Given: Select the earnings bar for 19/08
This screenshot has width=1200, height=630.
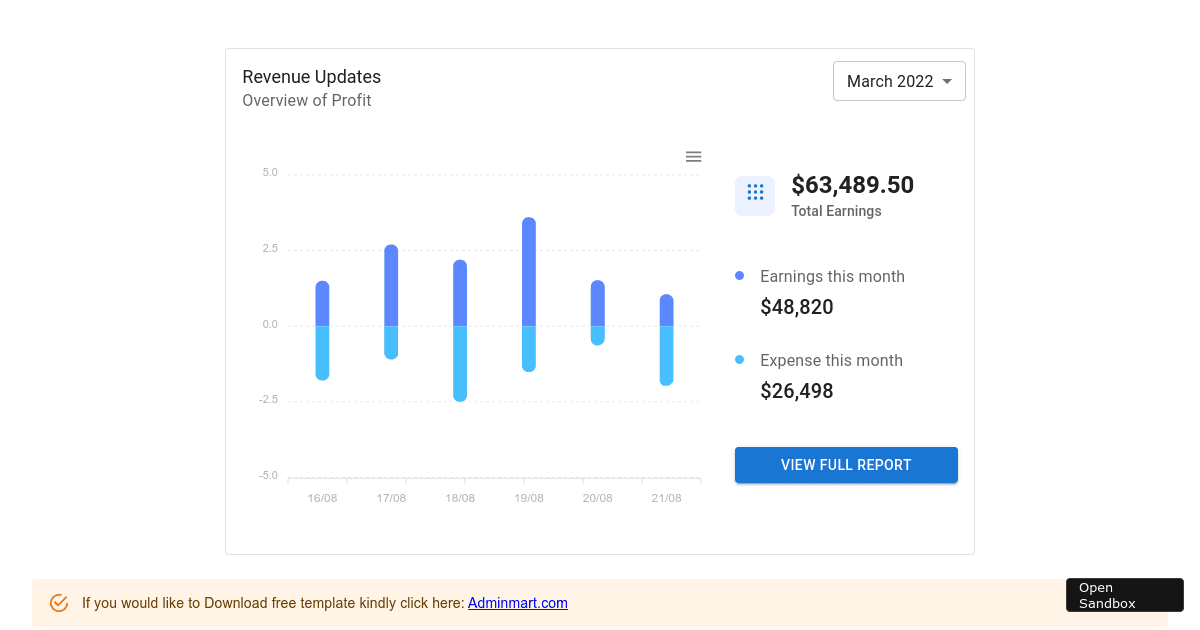Looking at the screenshot, I should 529,271.
